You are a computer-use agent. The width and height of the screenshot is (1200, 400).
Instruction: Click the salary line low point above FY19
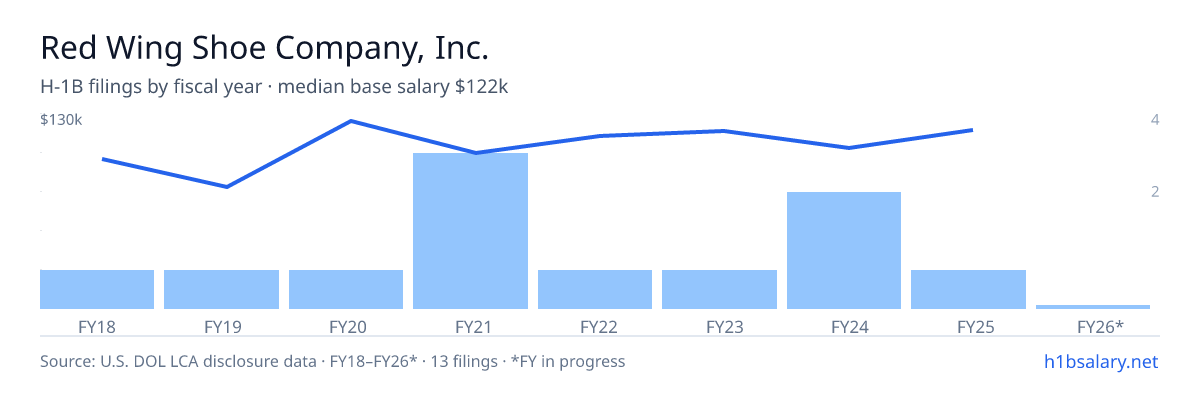coord(227,186)
